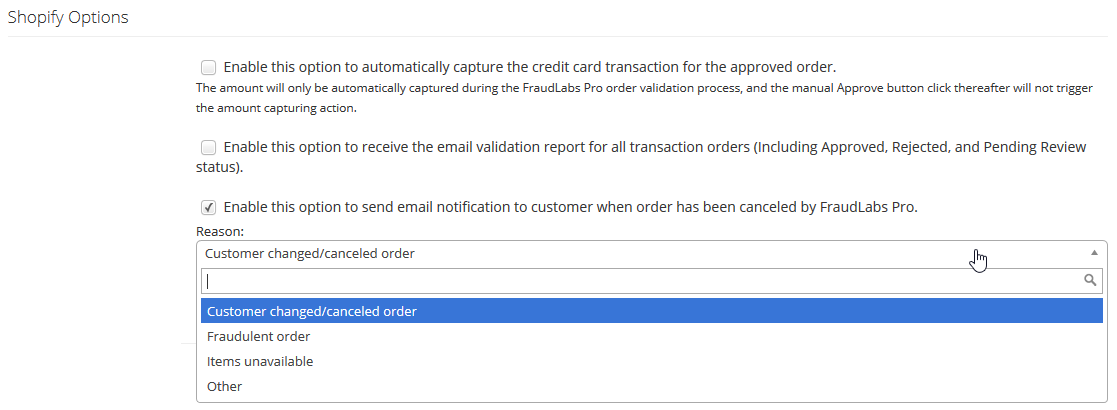This screenshot has width=1117, height=410.
Task: Uncheck the canceled order email notification checkbox
Action: point(208,207)
